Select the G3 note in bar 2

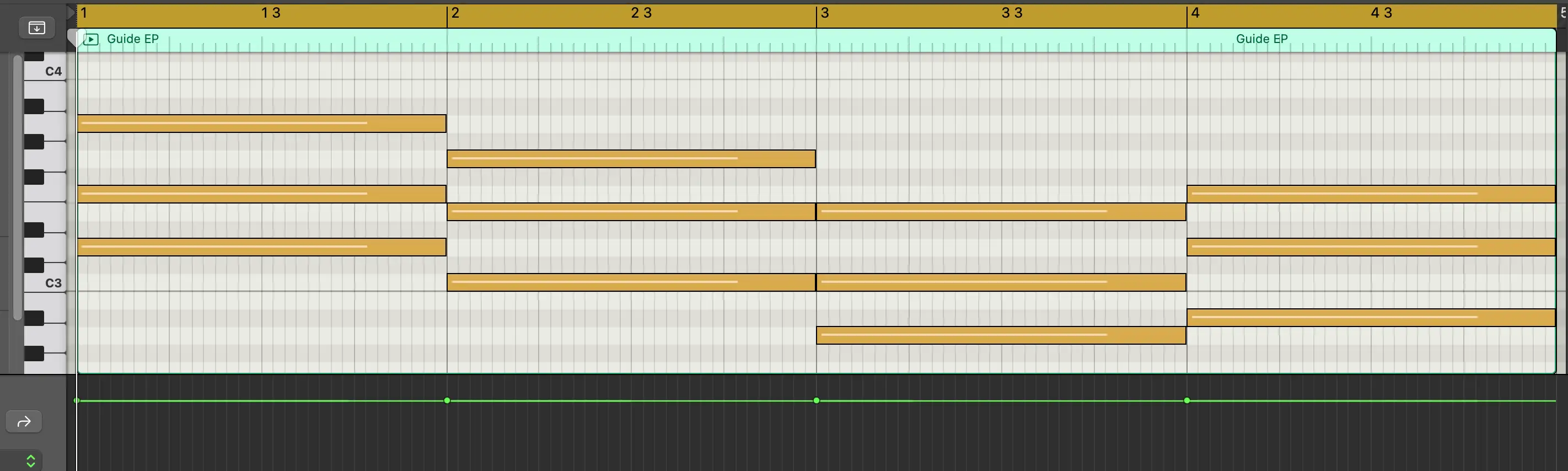tap(631, 159)
